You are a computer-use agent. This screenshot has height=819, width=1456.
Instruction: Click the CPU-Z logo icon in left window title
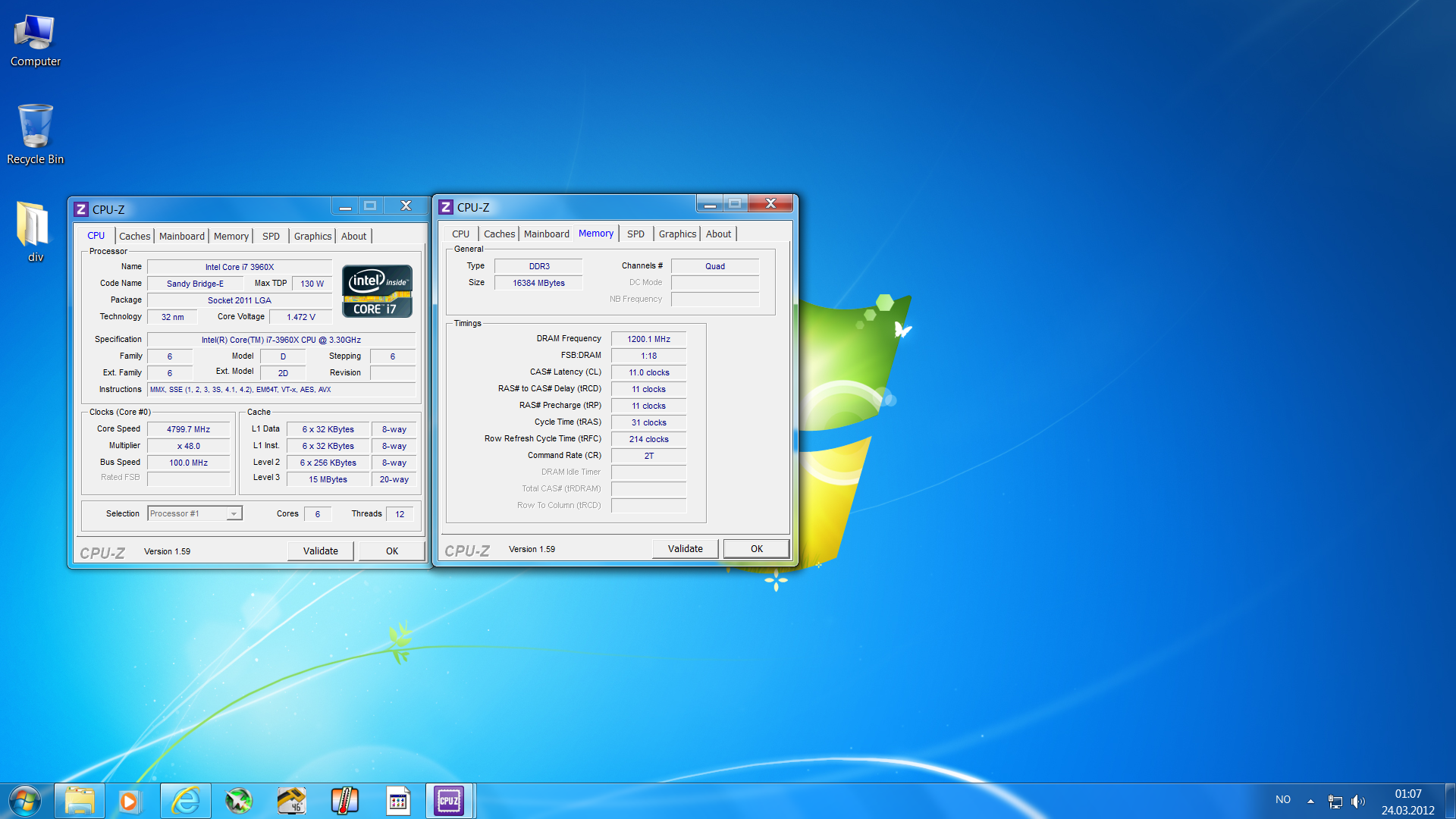81,209
